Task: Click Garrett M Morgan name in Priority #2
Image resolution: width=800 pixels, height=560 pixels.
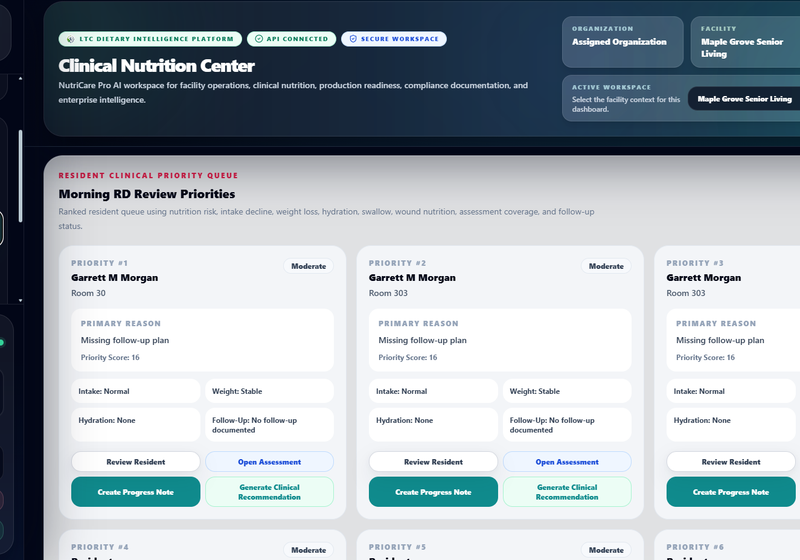Action: click(412, 277)
